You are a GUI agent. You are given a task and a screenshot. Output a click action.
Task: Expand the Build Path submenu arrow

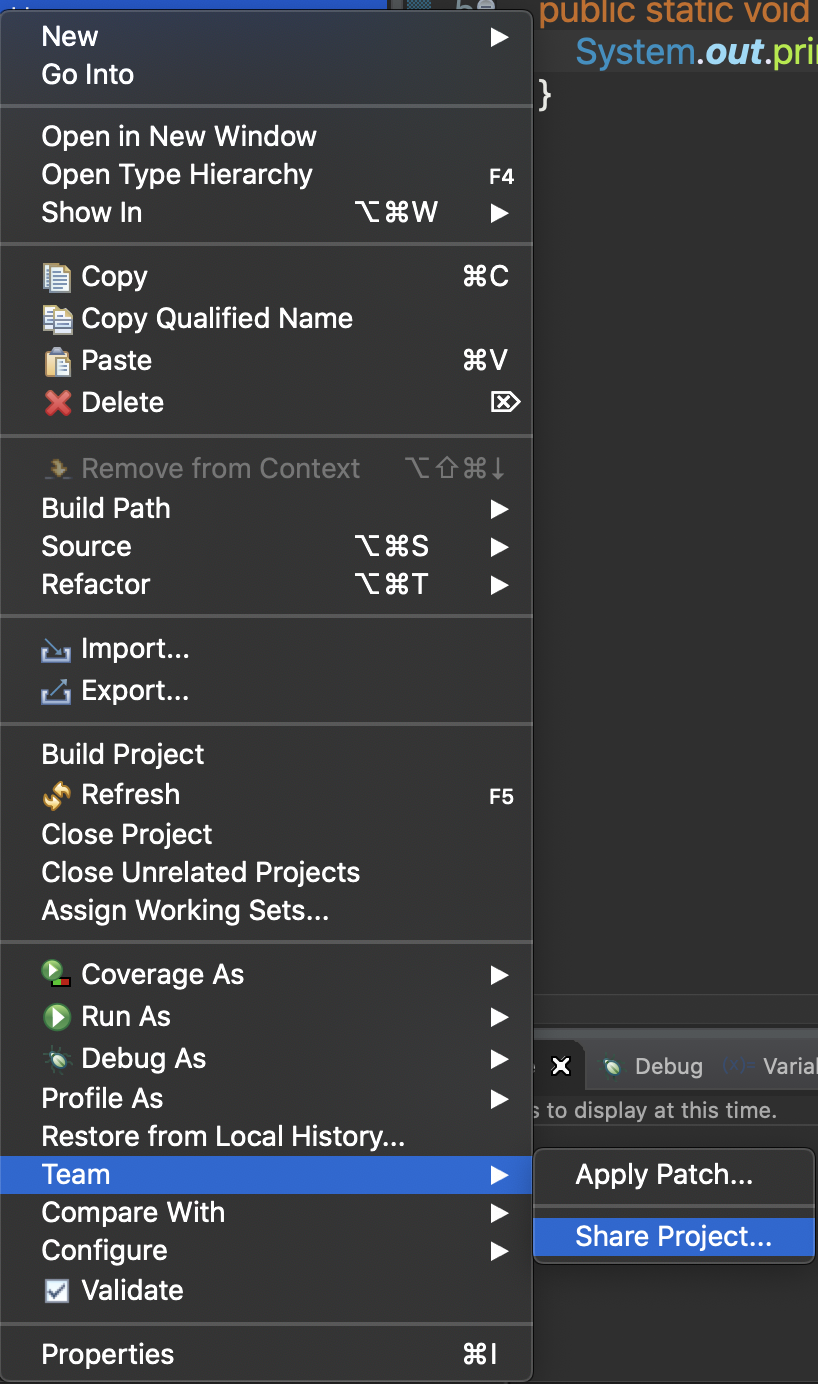[499, 509]
